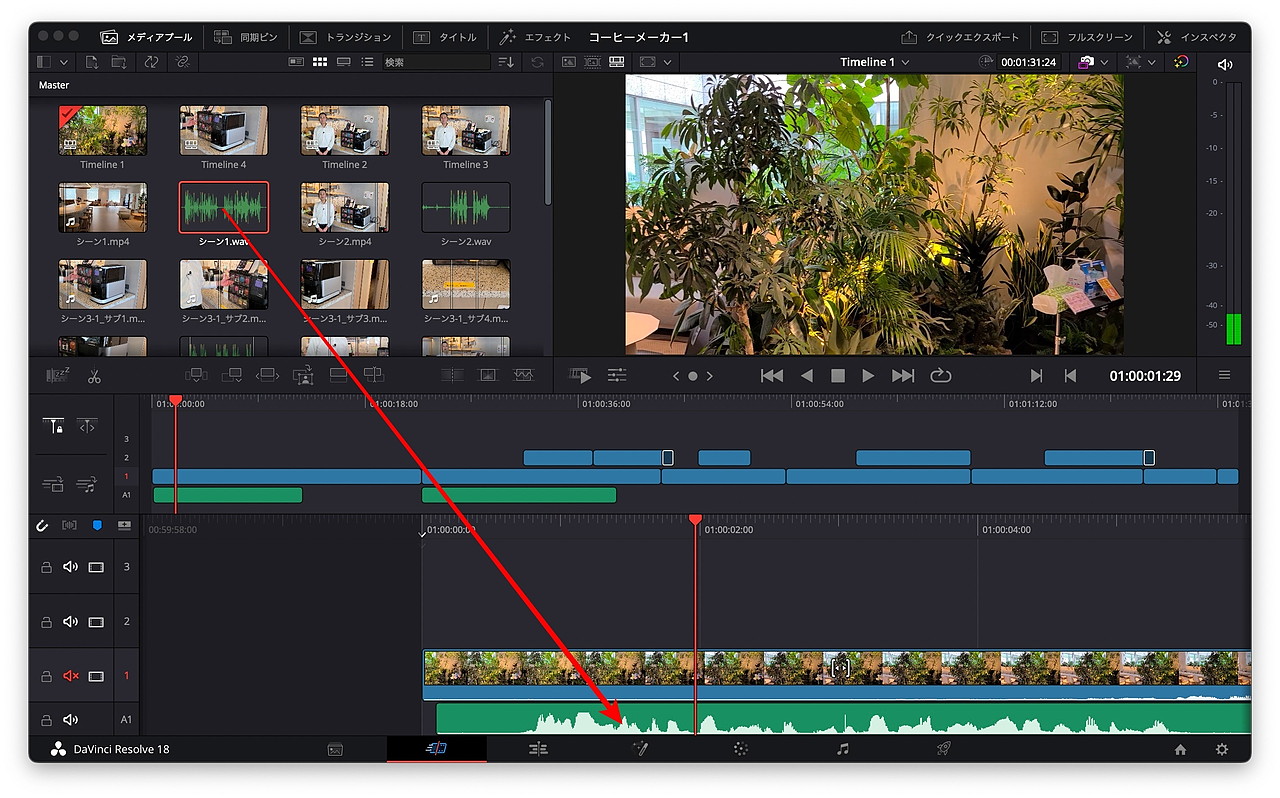This screenshot has width=1280, height=798.
Task: Switch viewer to Timeline mode icon
Action: [x=617, y=62]
